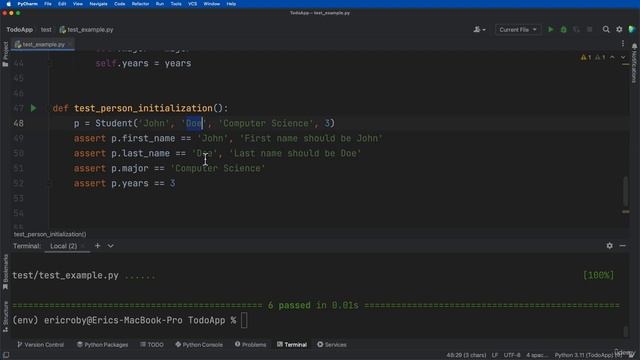Close the Local (2) terminal tab

(x=83, y=246)
